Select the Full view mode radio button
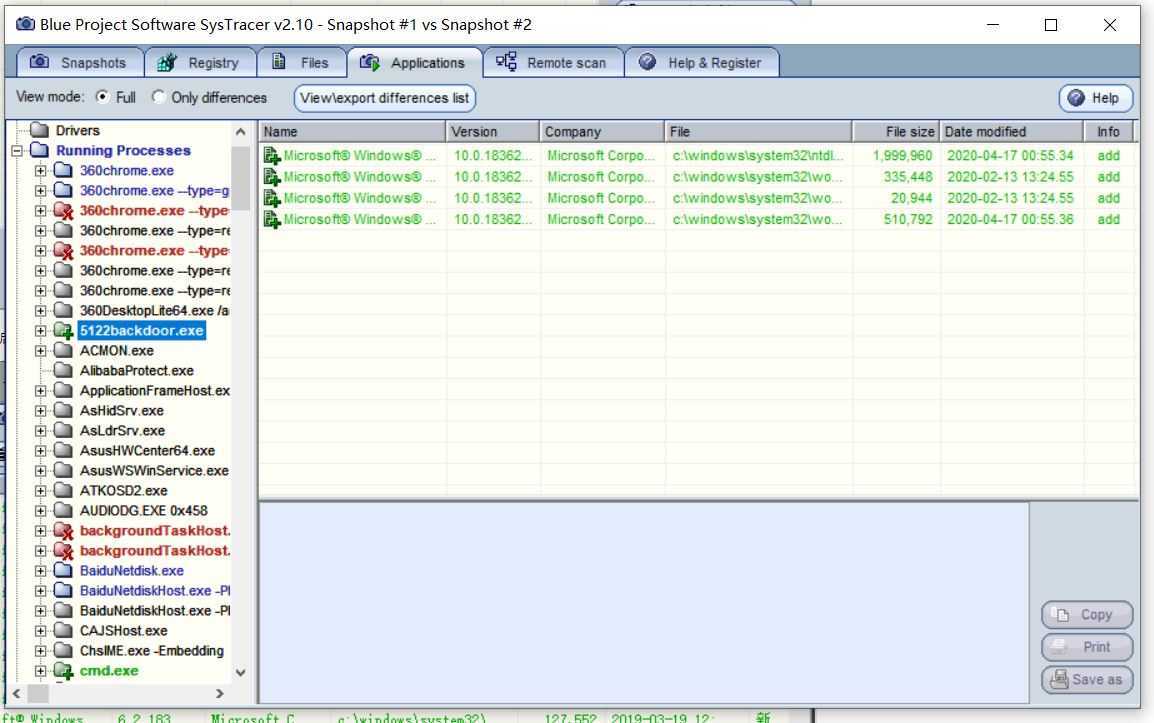This screenshot has width=1154, height=723. point(102,97)
